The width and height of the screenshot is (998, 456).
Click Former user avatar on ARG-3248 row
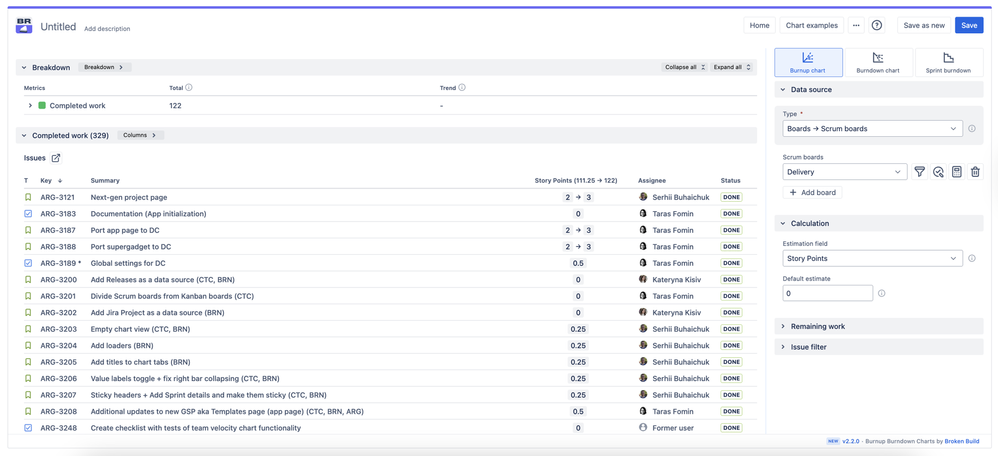pyautogui.click(x=643, y=428)
